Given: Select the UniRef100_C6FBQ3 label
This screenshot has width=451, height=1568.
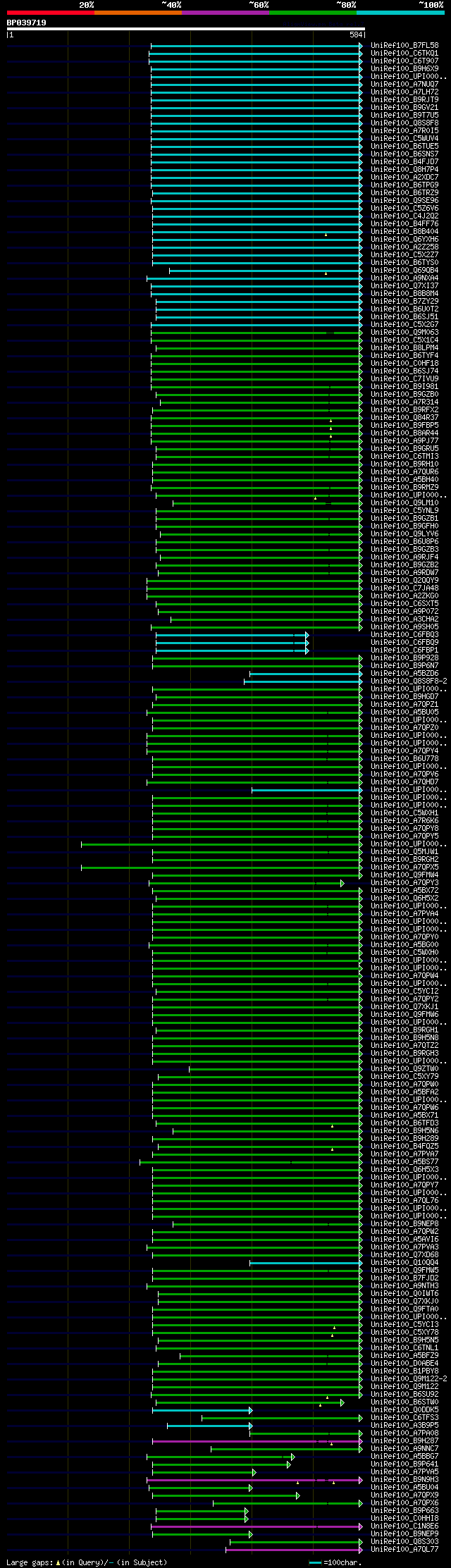Looking at the screenshot, I should tap(404, 635).
